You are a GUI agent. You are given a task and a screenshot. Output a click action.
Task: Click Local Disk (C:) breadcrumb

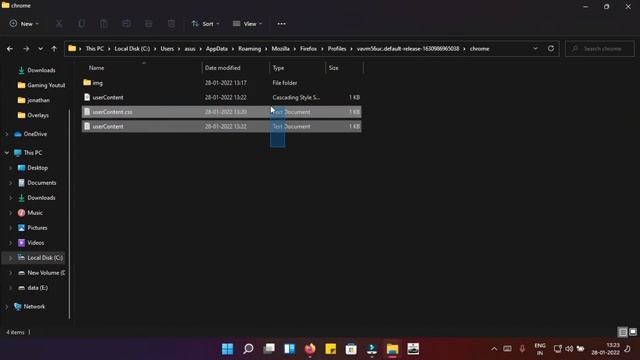click(x=132, y=49)
